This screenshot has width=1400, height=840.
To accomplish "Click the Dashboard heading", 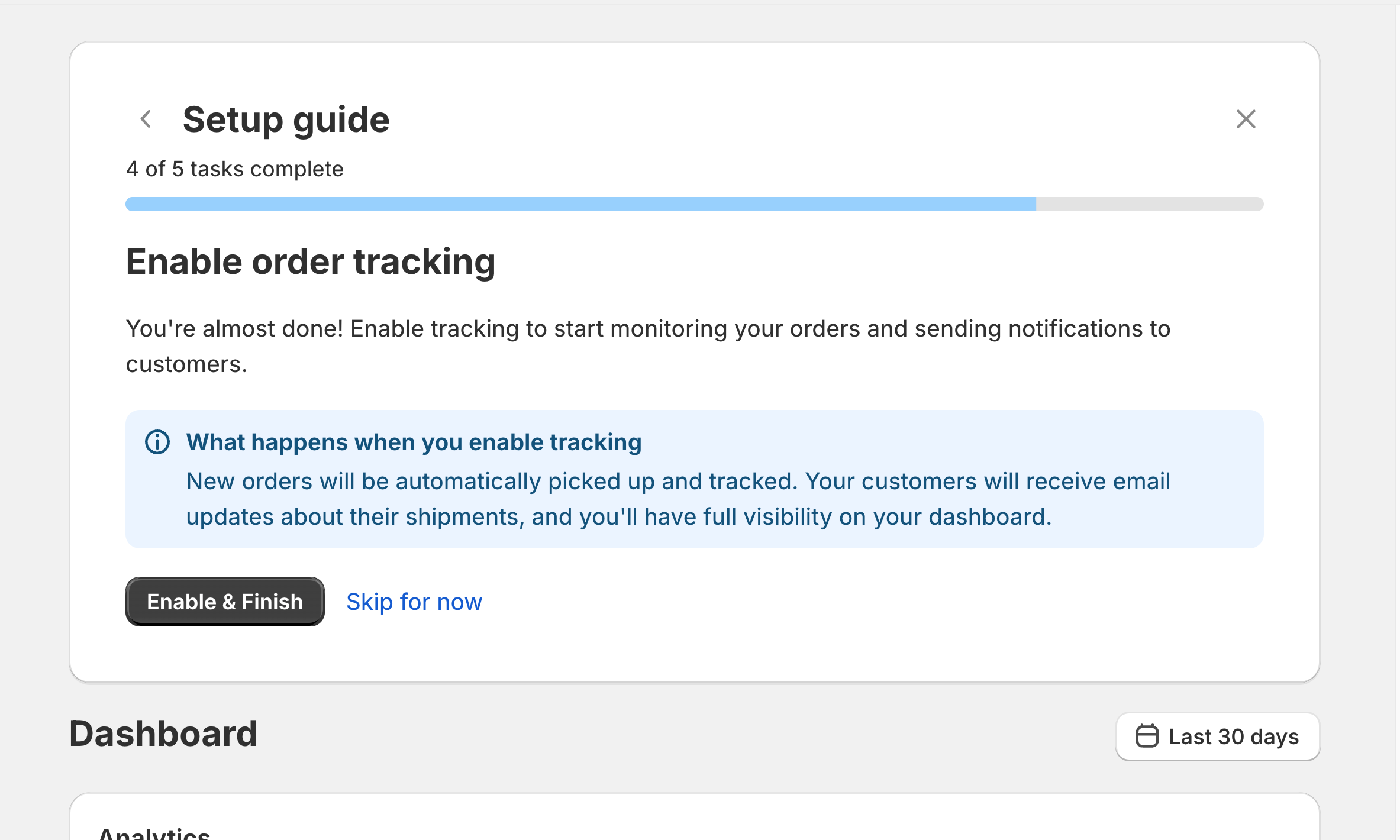I will coord(163,734).
